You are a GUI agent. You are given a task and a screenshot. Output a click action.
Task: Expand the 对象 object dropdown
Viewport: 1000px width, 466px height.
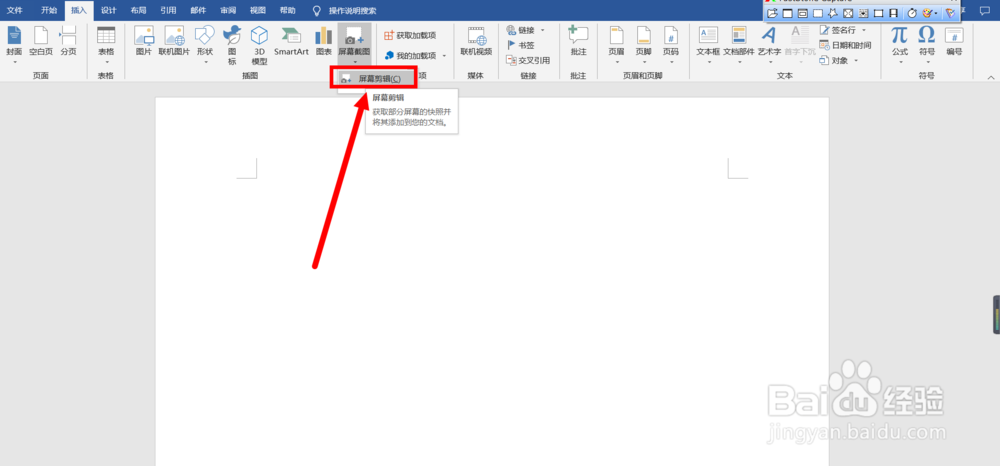point(855,61)
